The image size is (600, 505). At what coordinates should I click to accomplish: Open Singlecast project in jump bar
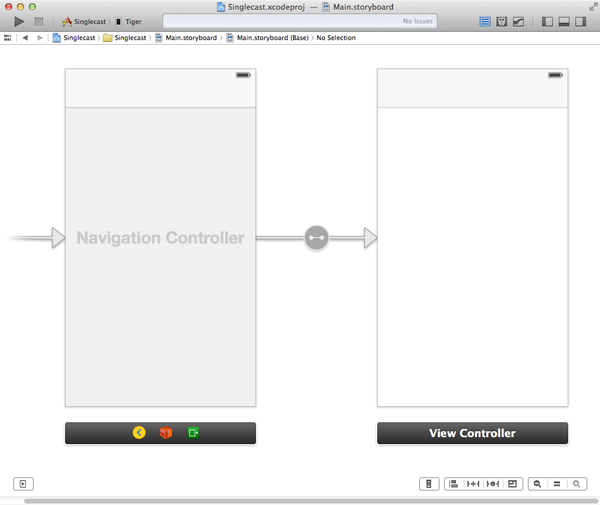point(74,37)
